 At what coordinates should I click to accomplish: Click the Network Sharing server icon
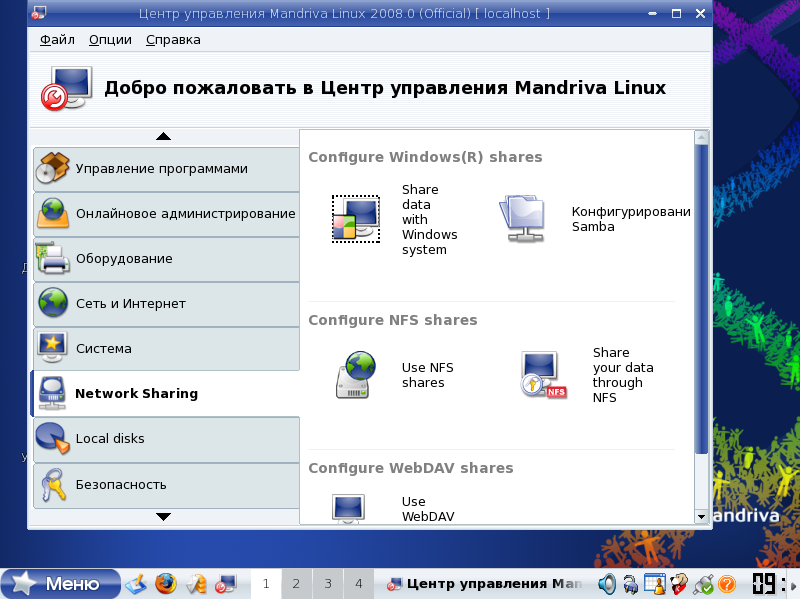tap(52, 393)
